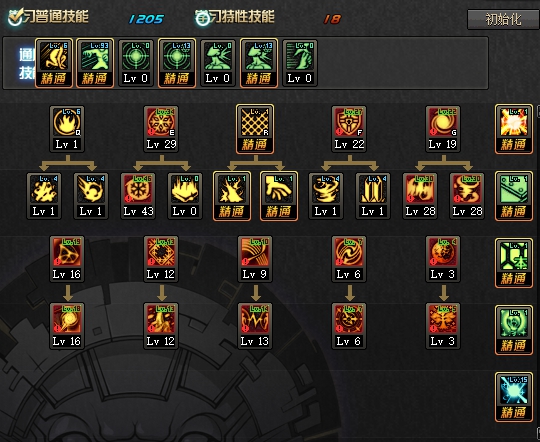Click the first green target skill at Lv 0
This screenshot has height=442, width=540.
(x=136, y=62)
